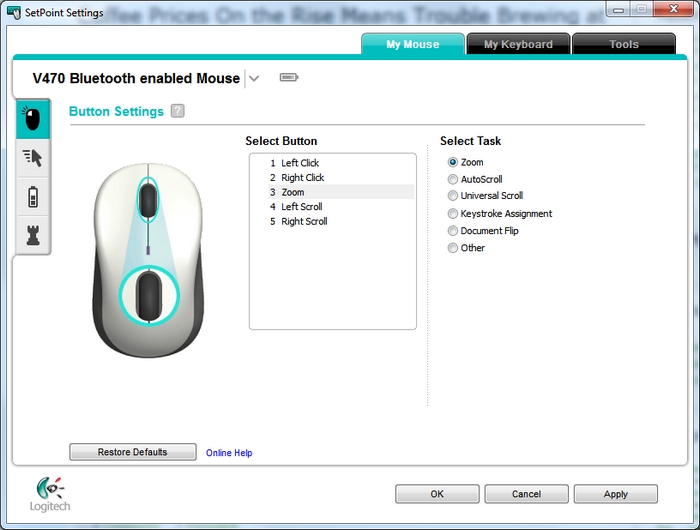
Task: Open the device selection dropdown arrow
Action: pyautogui.click(x=254, y=79)
